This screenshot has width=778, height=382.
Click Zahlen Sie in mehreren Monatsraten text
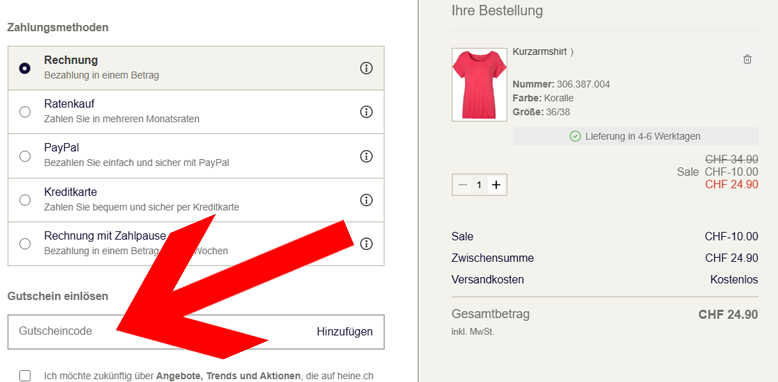122,119
